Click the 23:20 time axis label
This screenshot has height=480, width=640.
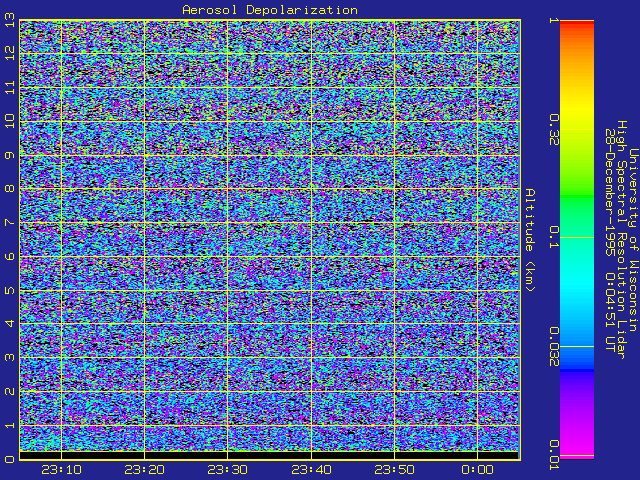(x=144, y=470)
